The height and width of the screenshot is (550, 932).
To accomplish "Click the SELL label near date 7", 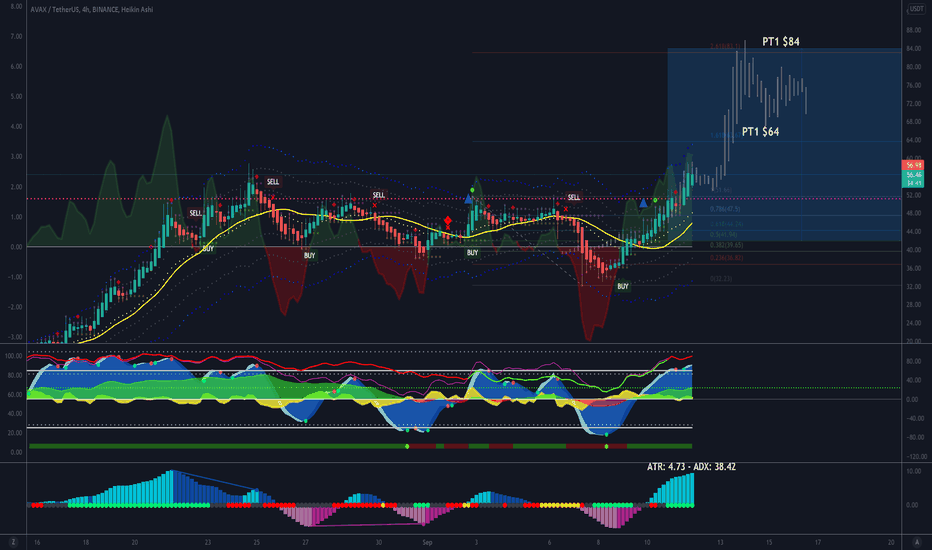I will point(574,197).
